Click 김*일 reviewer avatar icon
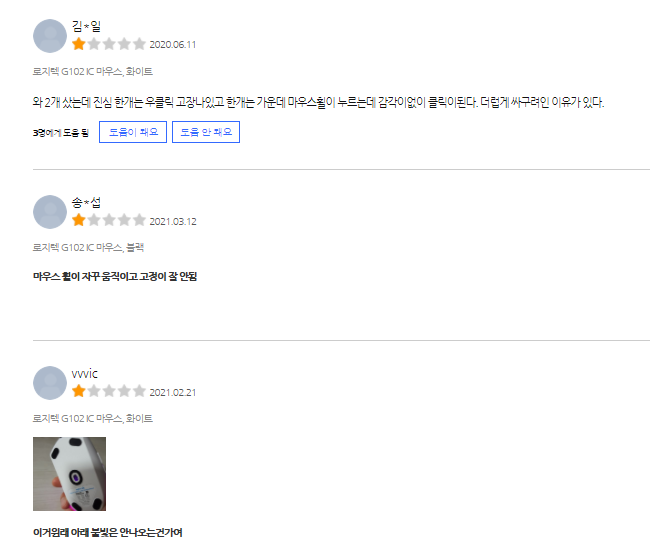Viewport: 650px width, 555px height. click(x=50, y=36)
